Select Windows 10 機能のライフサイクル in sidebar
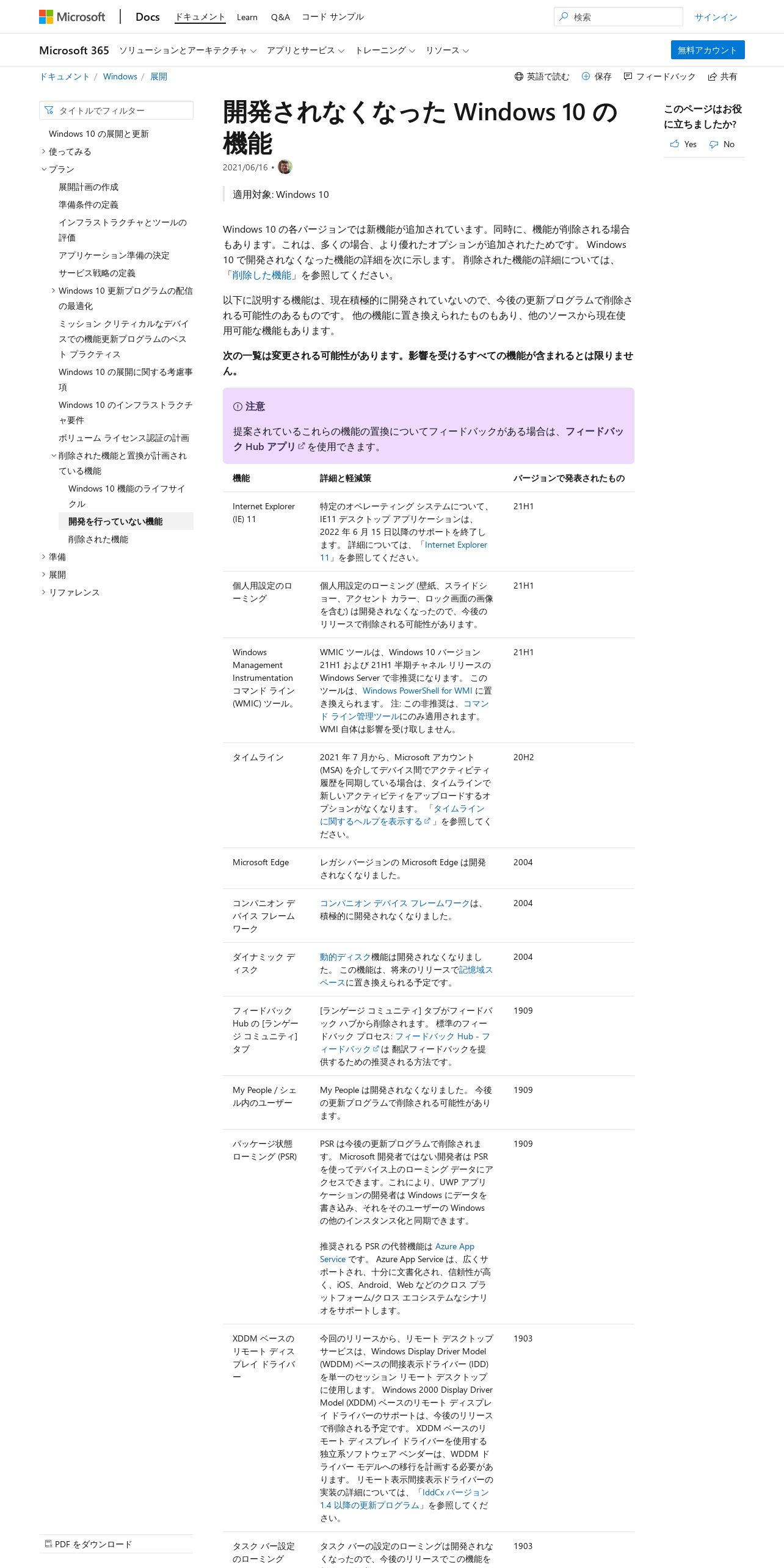The width and height of the screenshot is (784, 1568). coord(126,496)
